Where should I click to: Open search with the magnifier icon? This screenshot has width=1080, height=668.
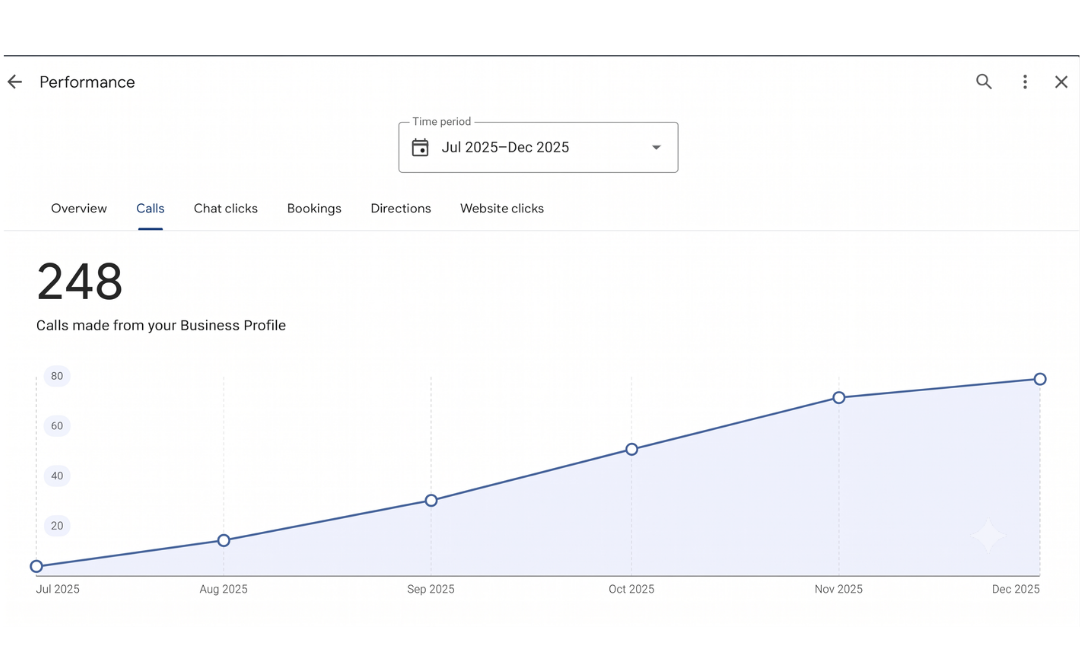pos(984,82)
